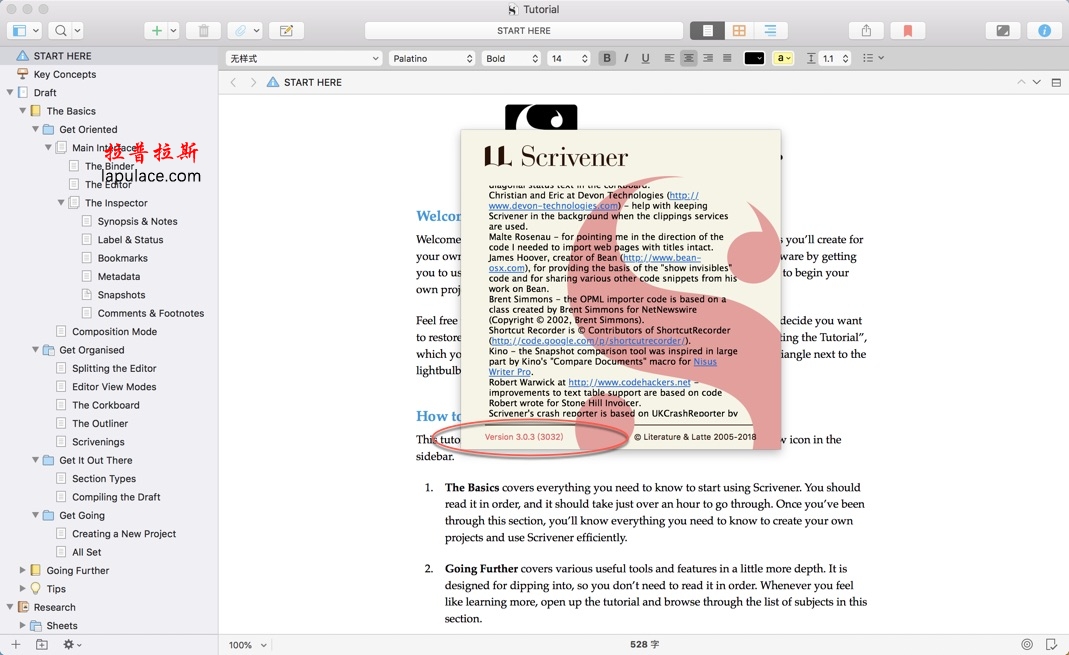
Task: Click the red bookmark icon
Action: (x=907, y=31)
